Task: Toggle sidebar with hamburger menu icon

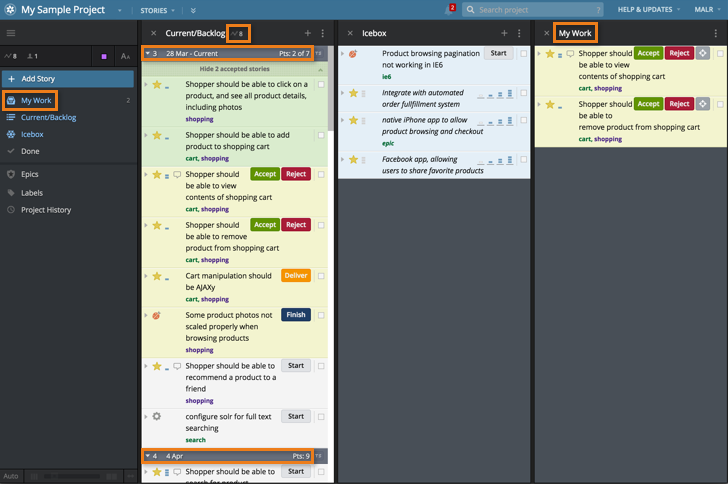Action: click(x=11, y=33)
